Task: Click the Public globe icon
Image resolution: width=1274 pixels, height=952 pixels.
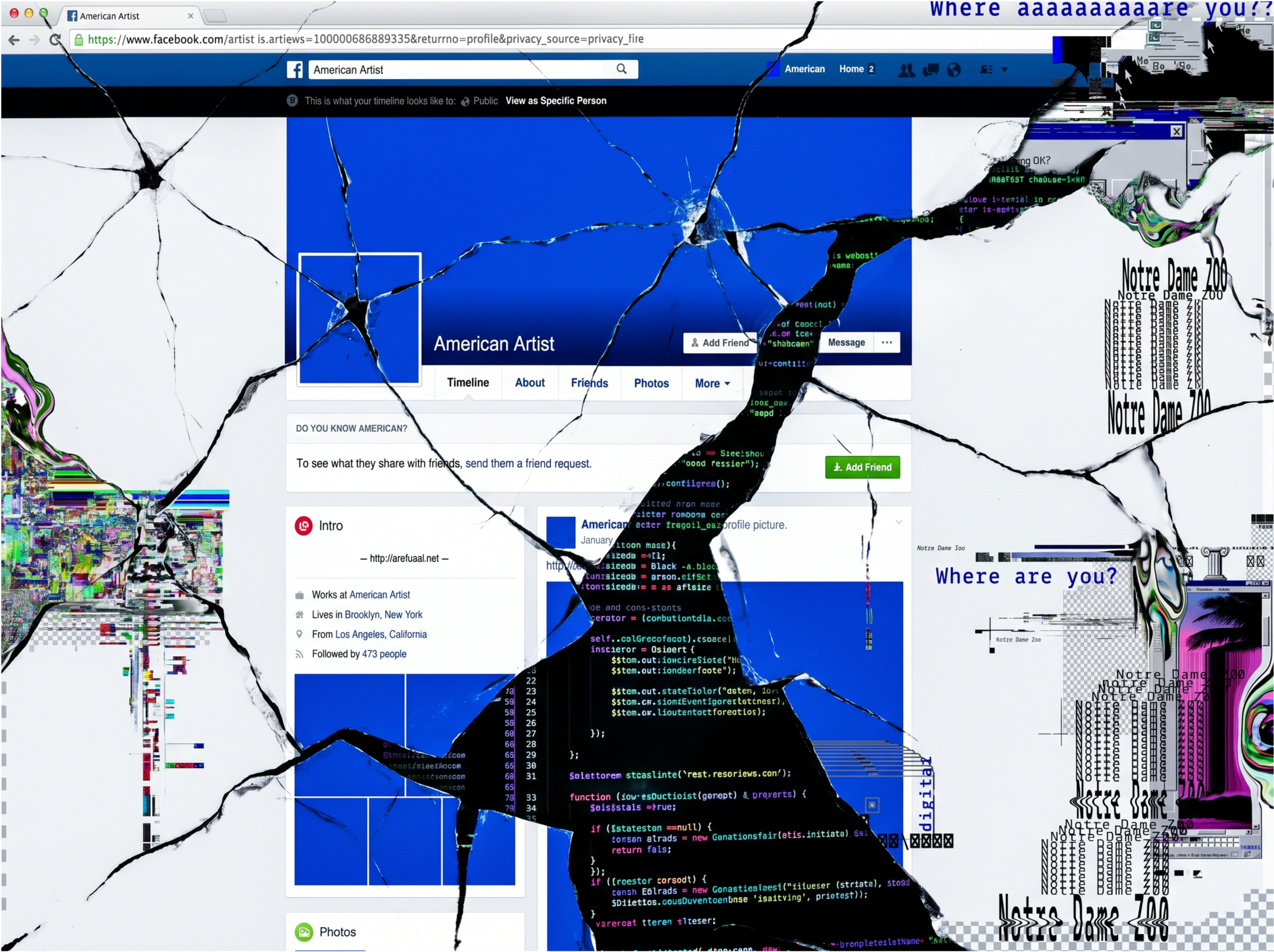Action: pos(465,101)
